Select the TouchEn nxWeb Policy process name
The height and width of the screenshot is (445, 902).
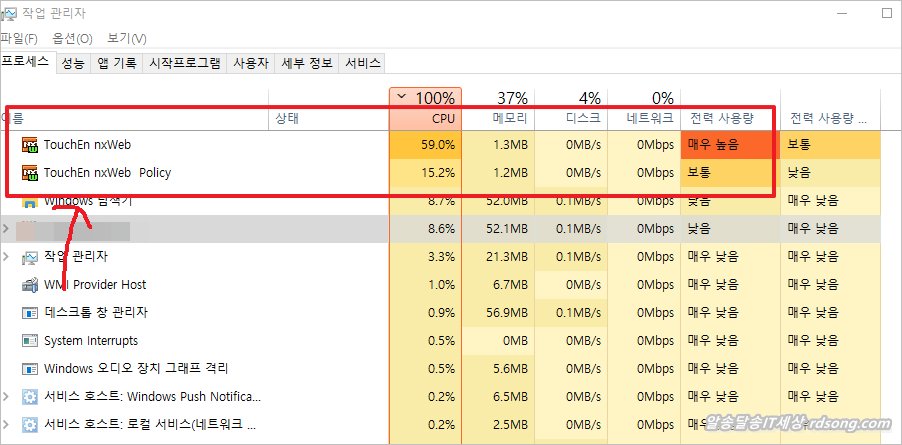[108, 172]
